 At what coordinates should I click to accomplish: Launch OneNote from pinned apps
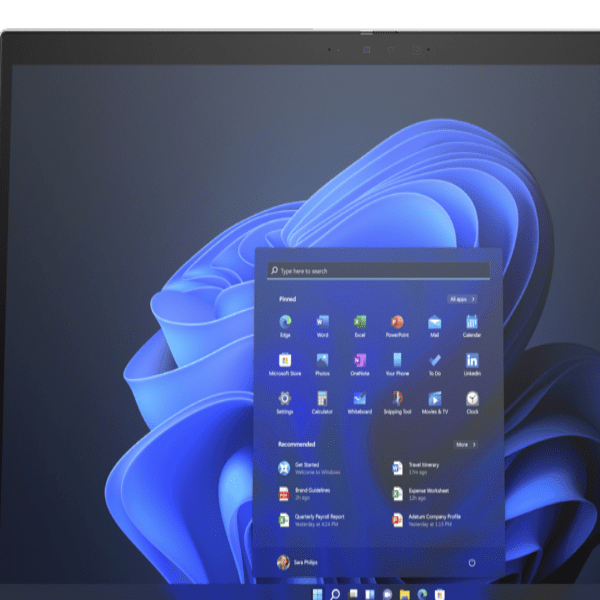point(360,364)
